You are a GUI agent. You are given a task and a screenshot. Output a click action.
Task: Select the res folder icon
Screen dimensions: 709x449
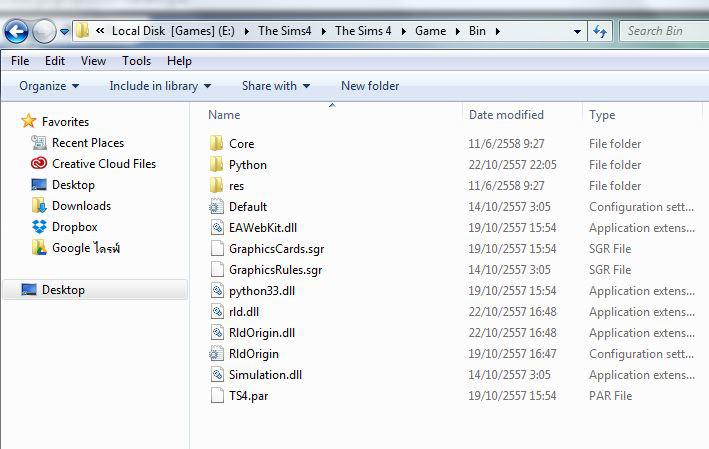tap(216, 185)
